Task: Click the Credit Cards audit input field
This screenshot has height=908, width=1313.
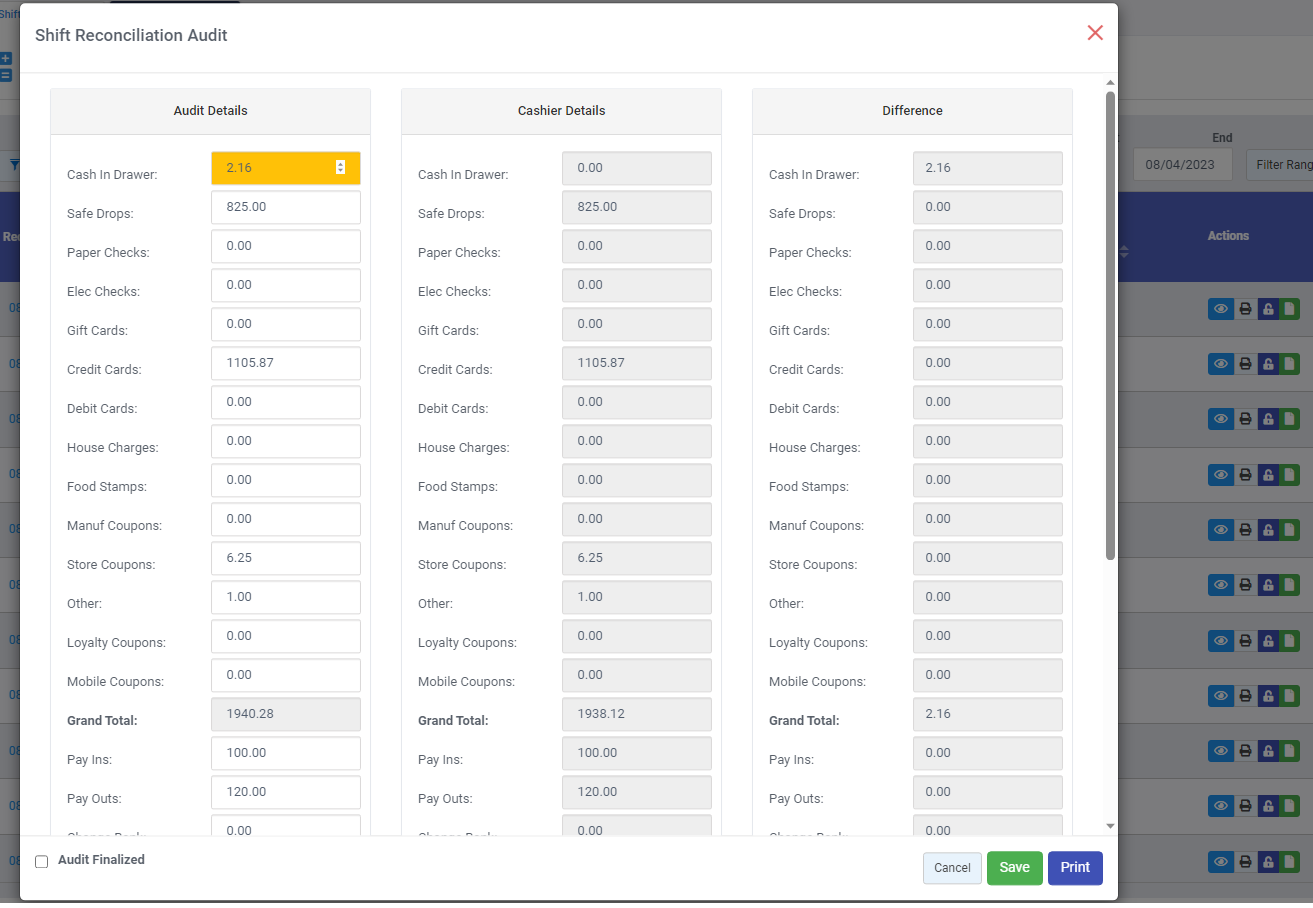Action: pos(286,363)
